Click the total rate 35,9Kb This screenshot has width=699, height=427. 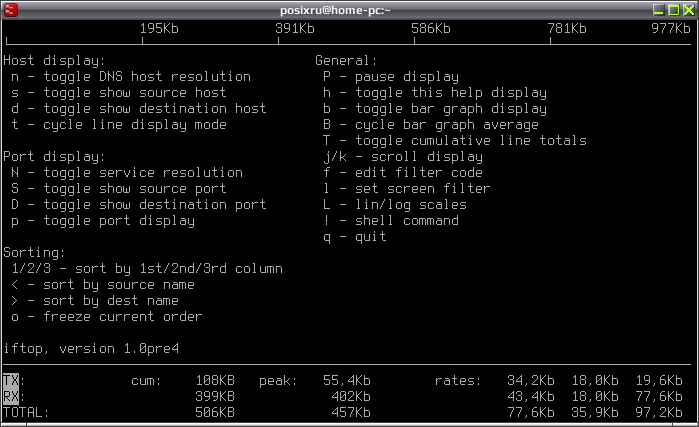coord(595,413)
